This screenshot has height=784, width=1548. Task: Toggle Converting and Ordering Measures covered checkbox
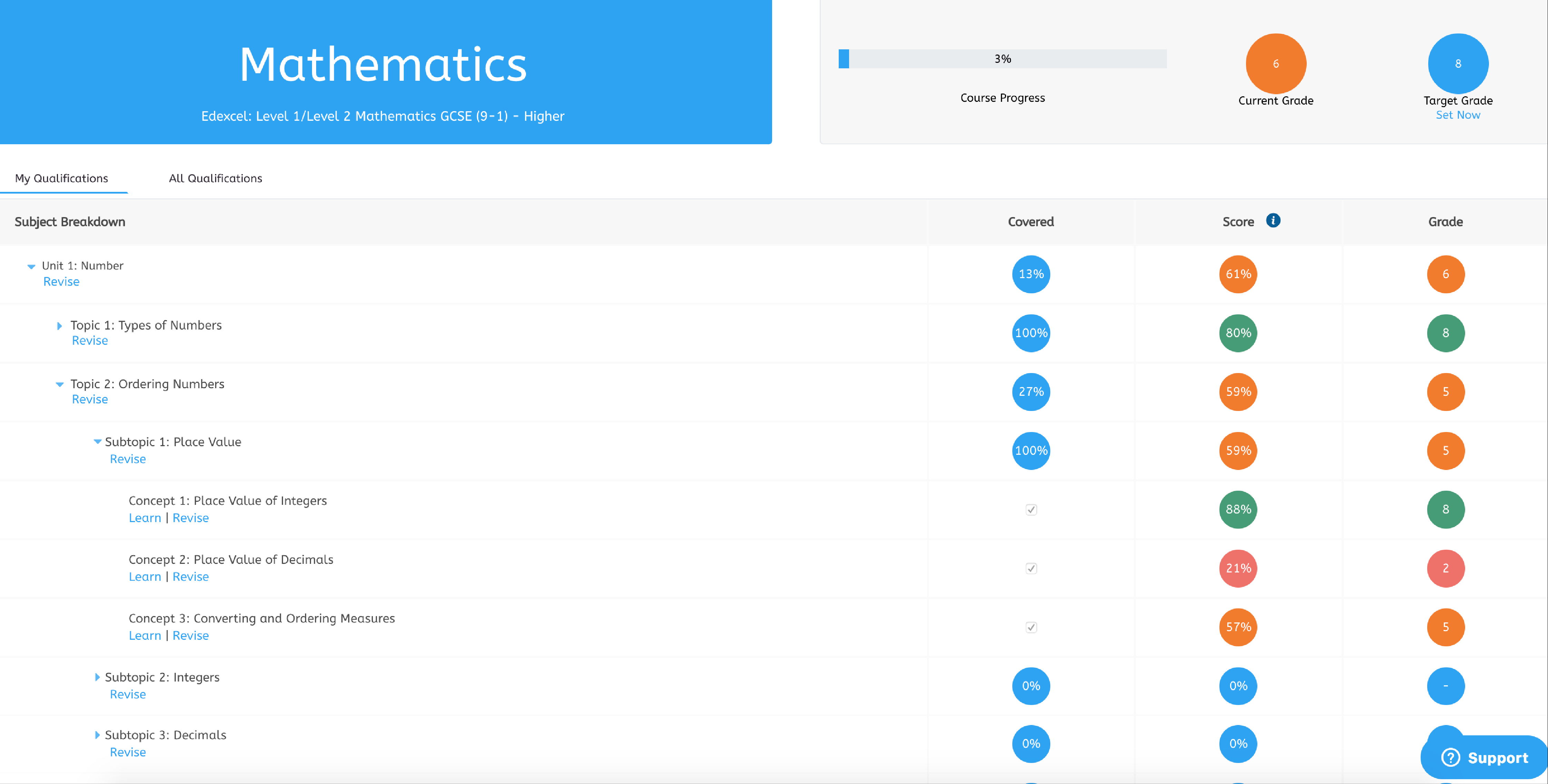(1031, 627)
